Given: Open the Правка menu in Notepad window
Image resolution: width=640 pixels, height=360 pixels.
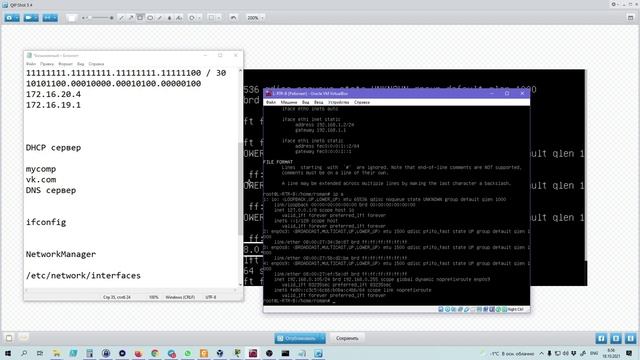Looking at the screenshot, I should [47, 64].
